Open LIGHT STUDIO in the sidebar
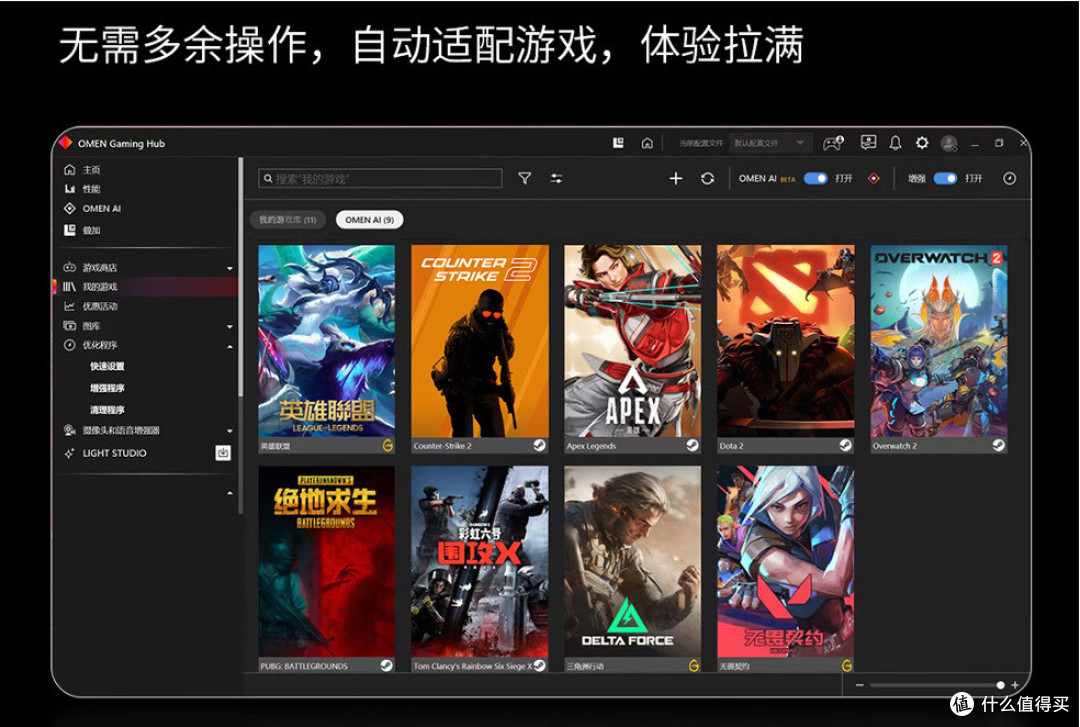 coord(105,453)
